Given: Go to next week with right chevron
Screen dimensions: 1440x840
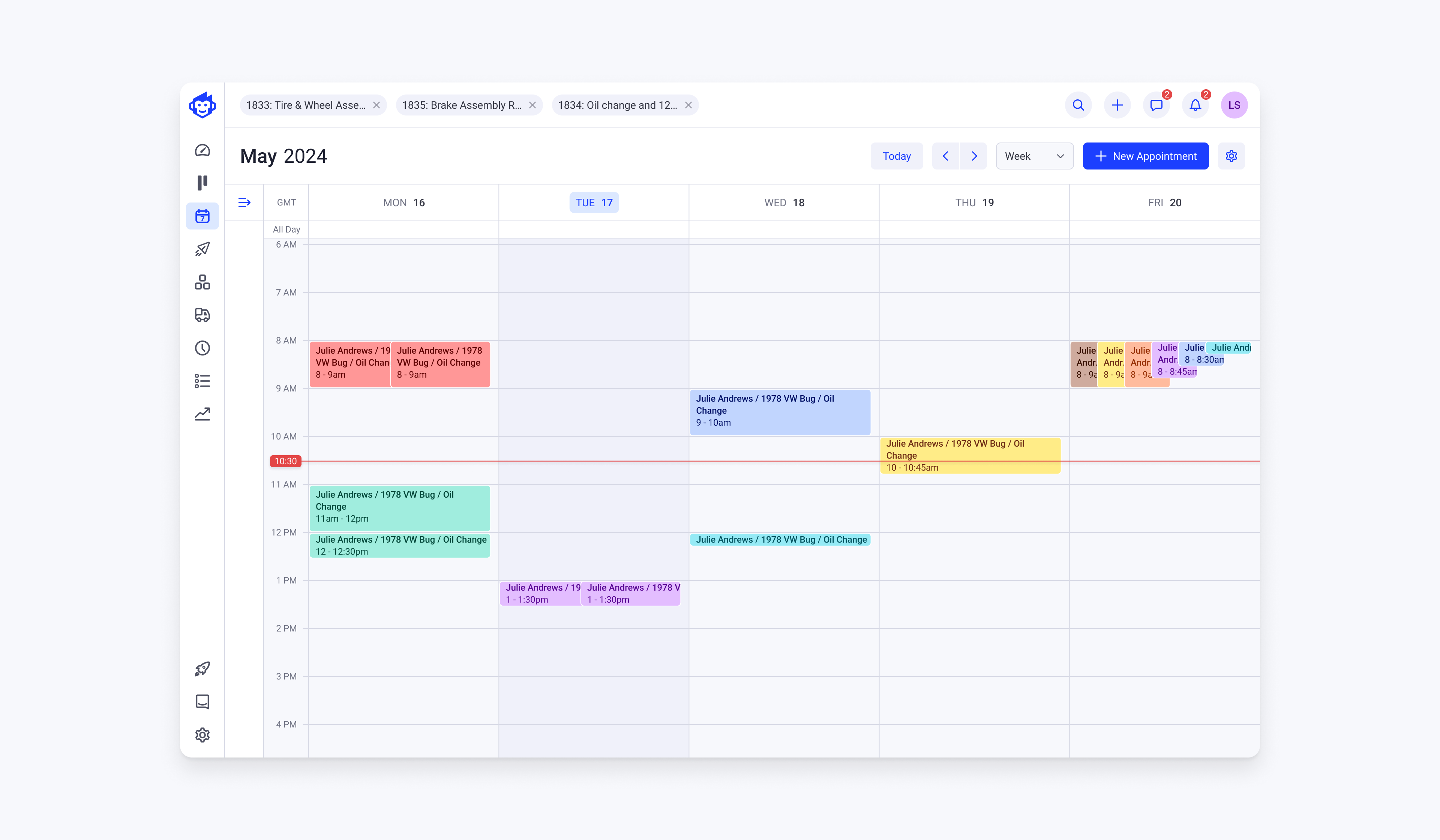Looking at the screenshot, I should click(974, 156).
